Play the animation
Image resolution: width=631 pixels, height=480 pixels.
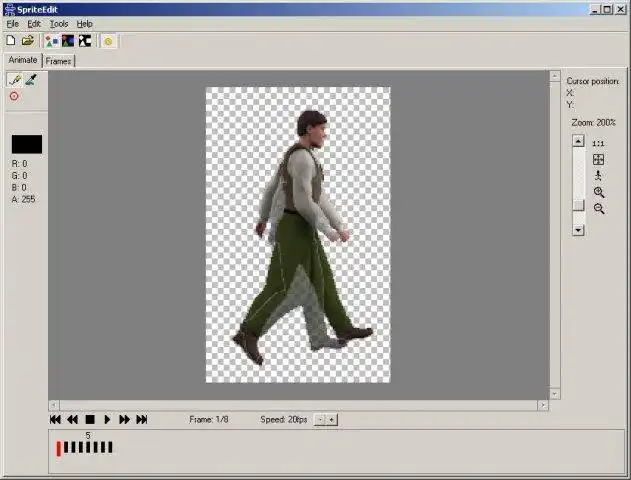pos(107,420)
